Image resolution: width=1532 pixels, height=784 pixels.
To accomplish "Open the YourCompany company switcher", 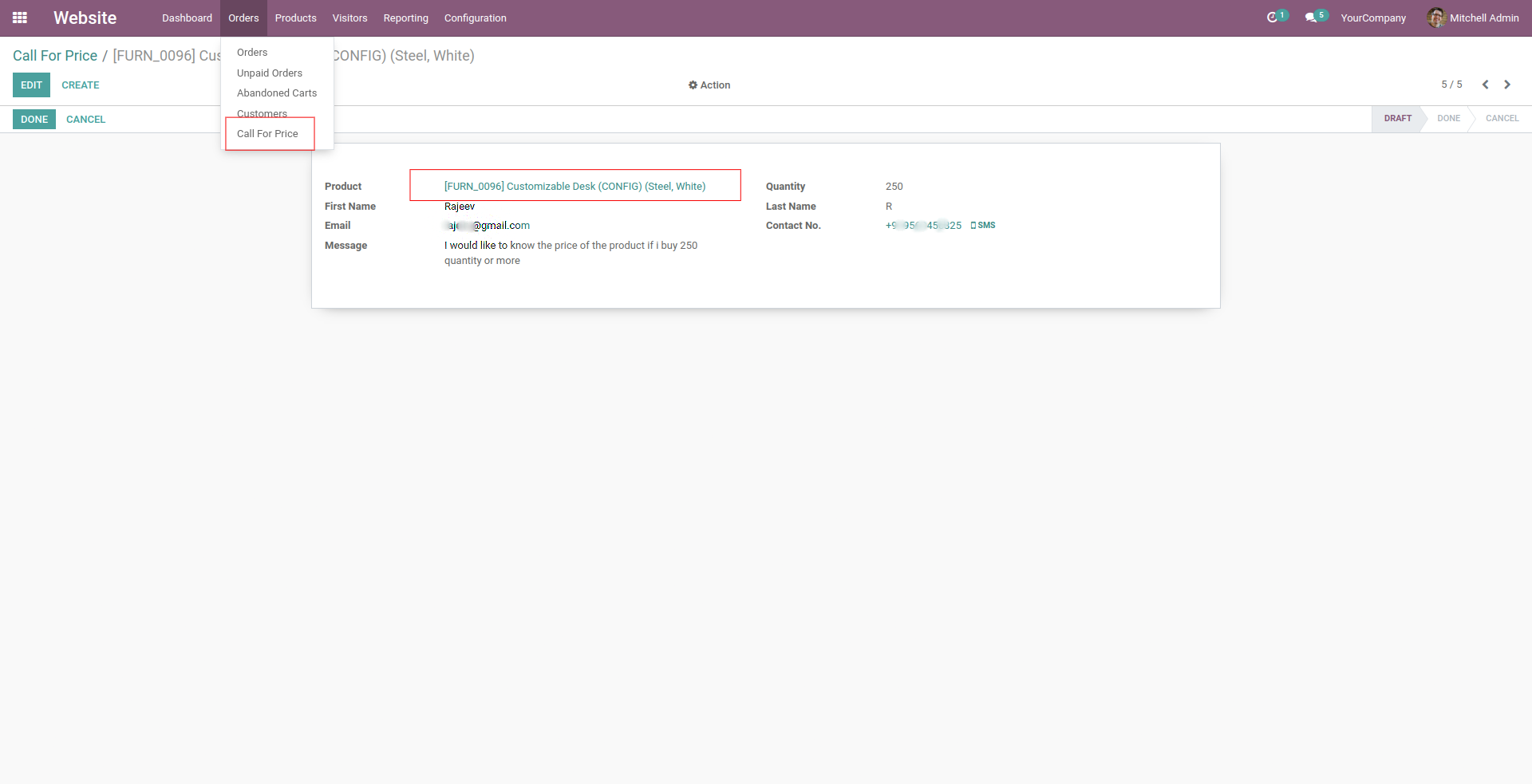I will point(1373,18).
